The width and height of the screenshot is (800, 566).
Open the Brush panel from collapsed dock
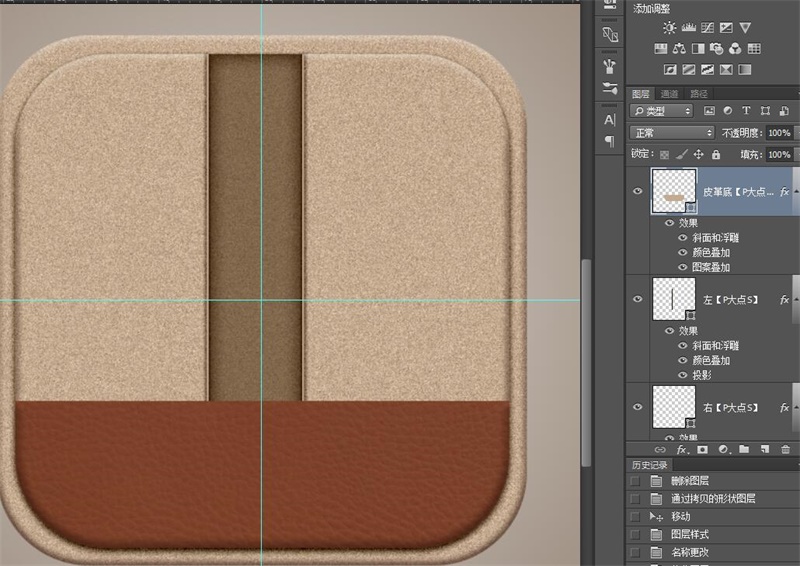pos(610,66)
